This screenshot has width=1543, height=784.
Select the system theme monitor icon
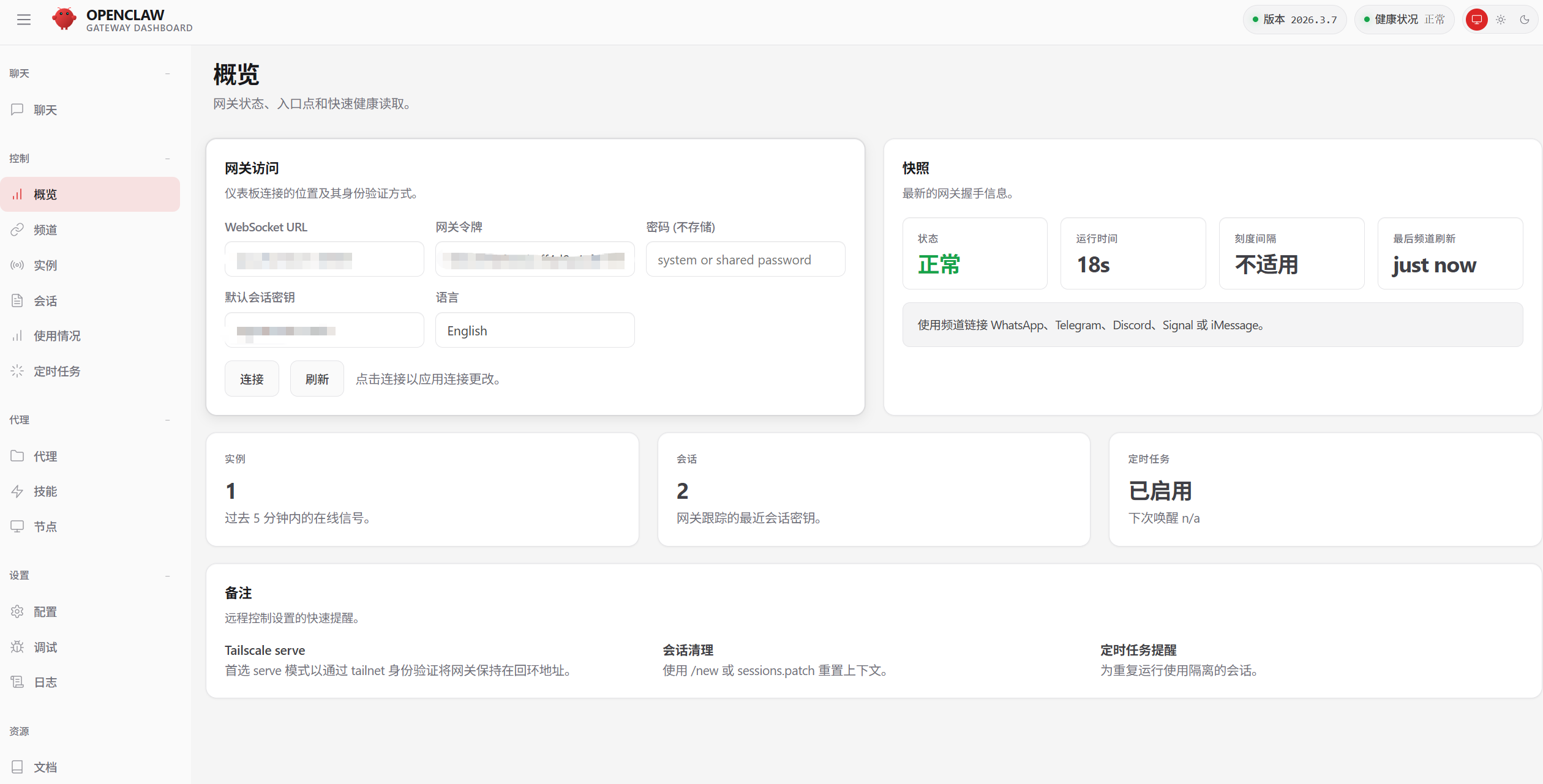pos(1477,20)
